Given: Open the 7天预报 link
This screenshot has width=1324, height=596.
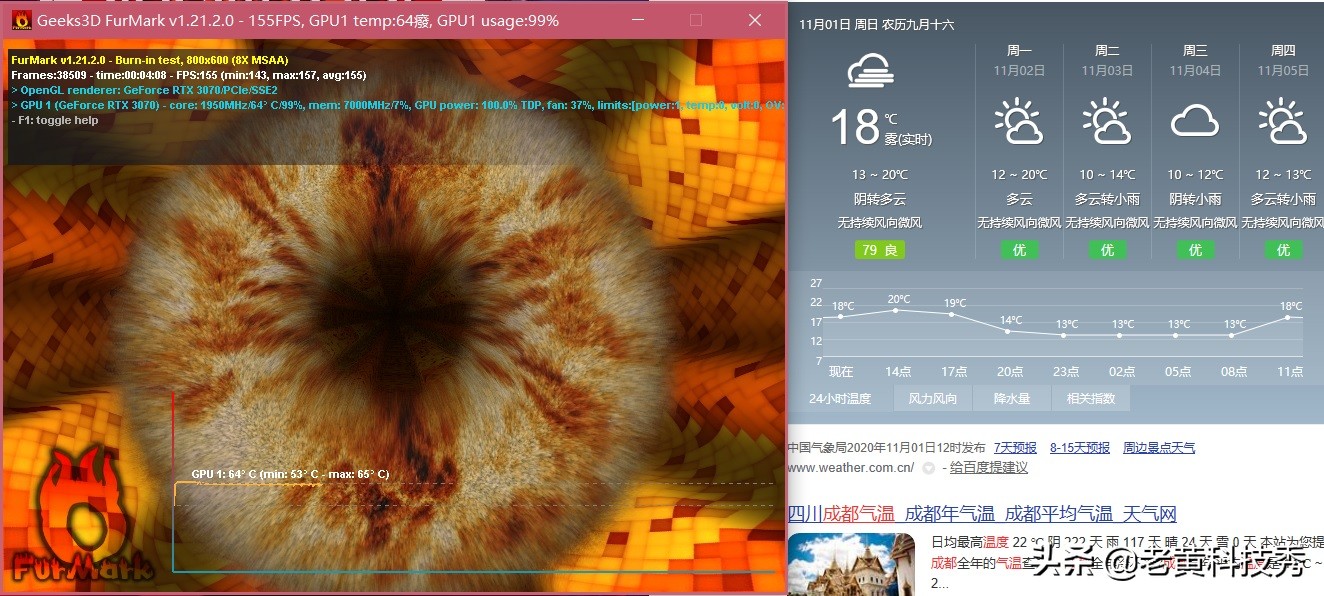Looking at the screenshot, I should coord(1014,447).
